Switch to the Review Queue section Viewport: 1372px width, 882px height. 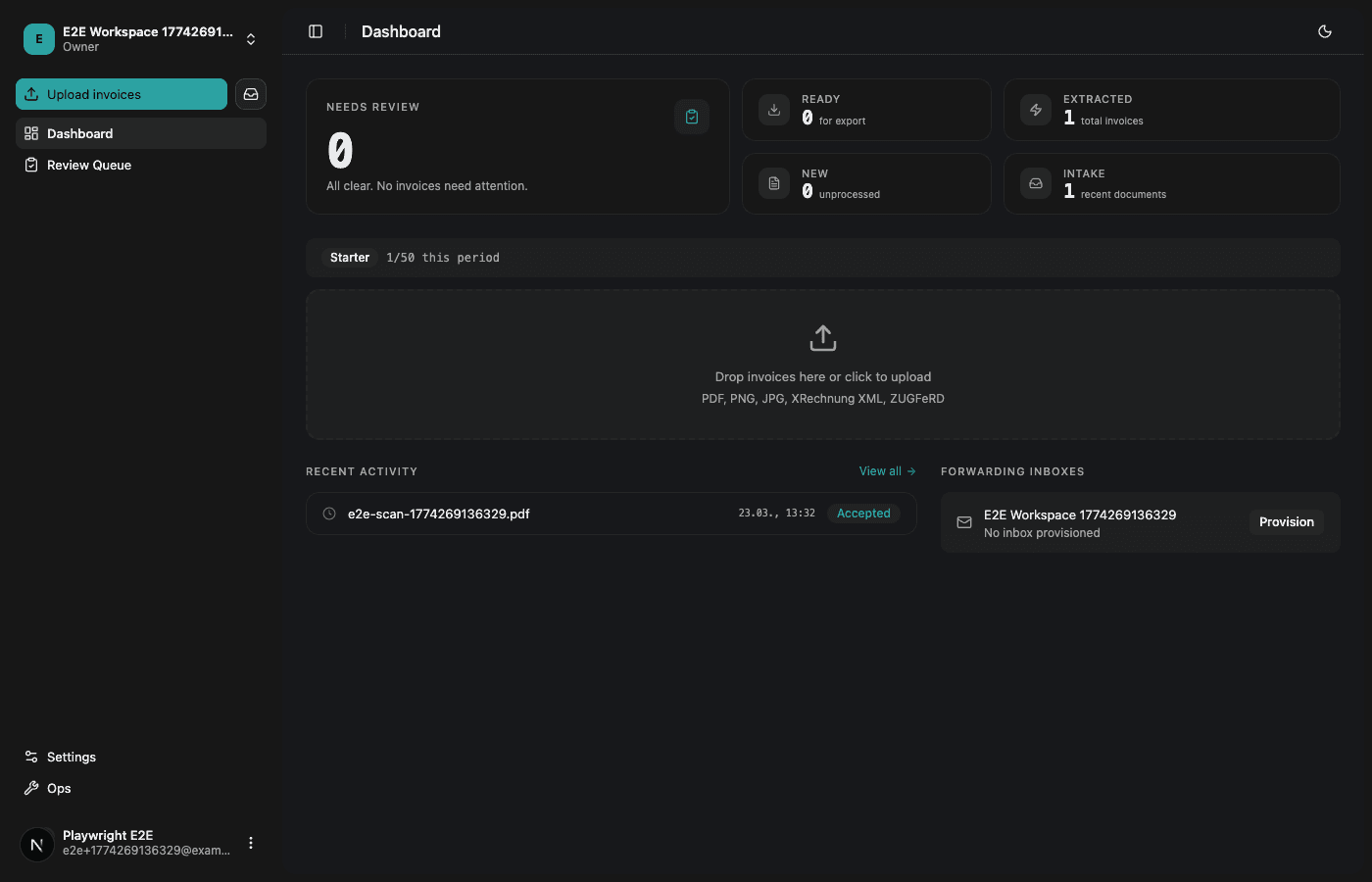(x=89, y=165)
